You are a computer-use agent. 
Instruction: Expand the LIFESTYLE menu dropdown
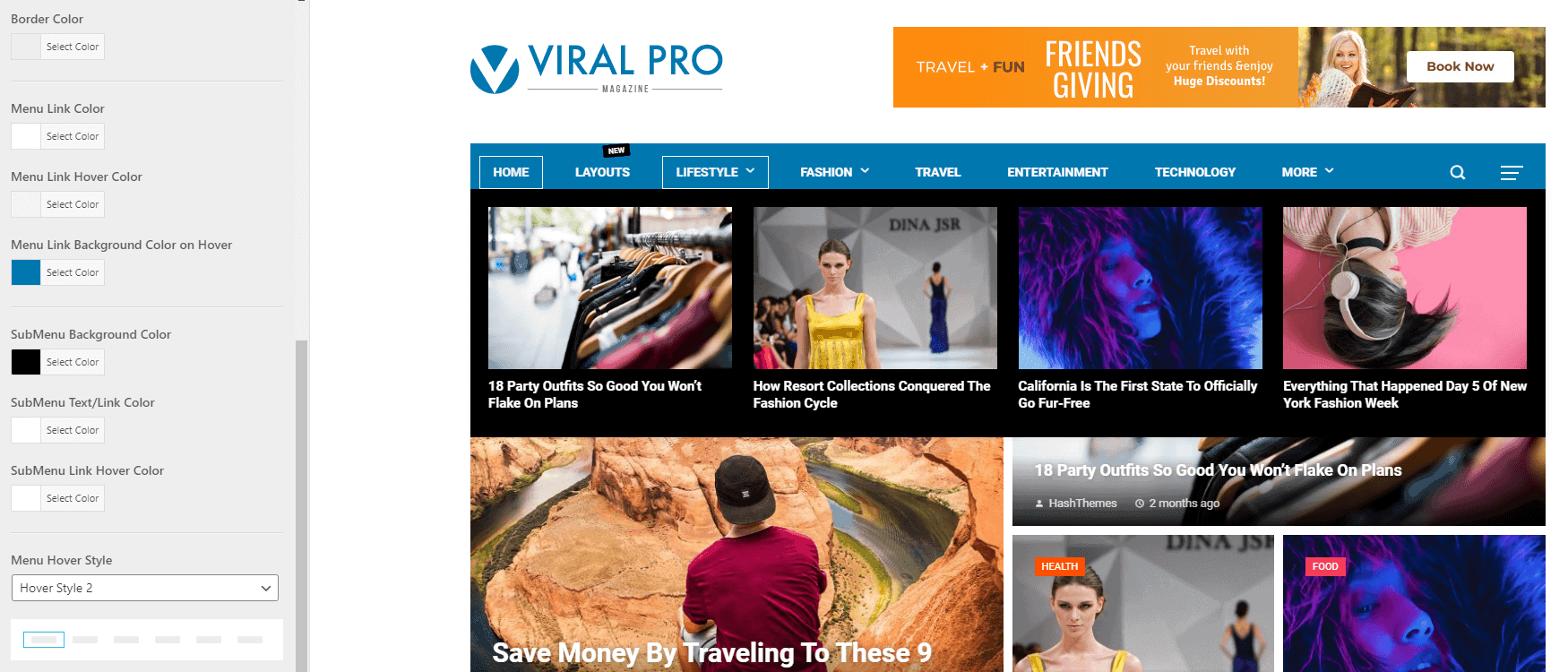[x=715, y=172]
